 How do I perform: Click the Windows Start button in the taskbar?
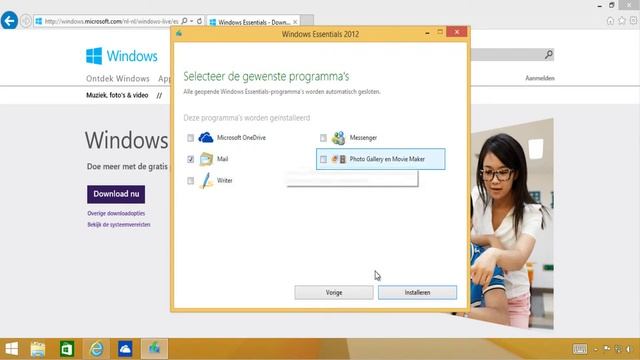point(11,349)
